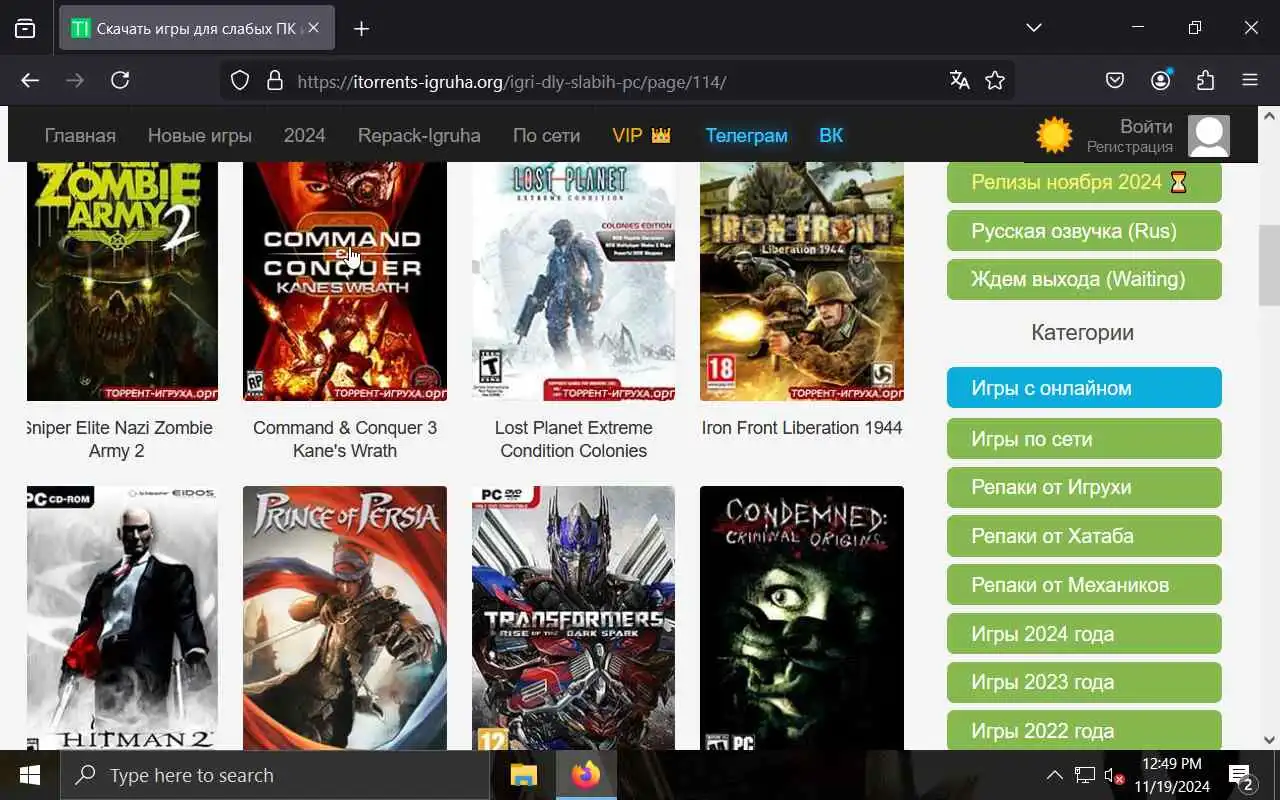Open Релизы ноября 2024 button
The height and width of the screenshot is (800, 1280).
pyautogui.click(x=1084, y=182)
